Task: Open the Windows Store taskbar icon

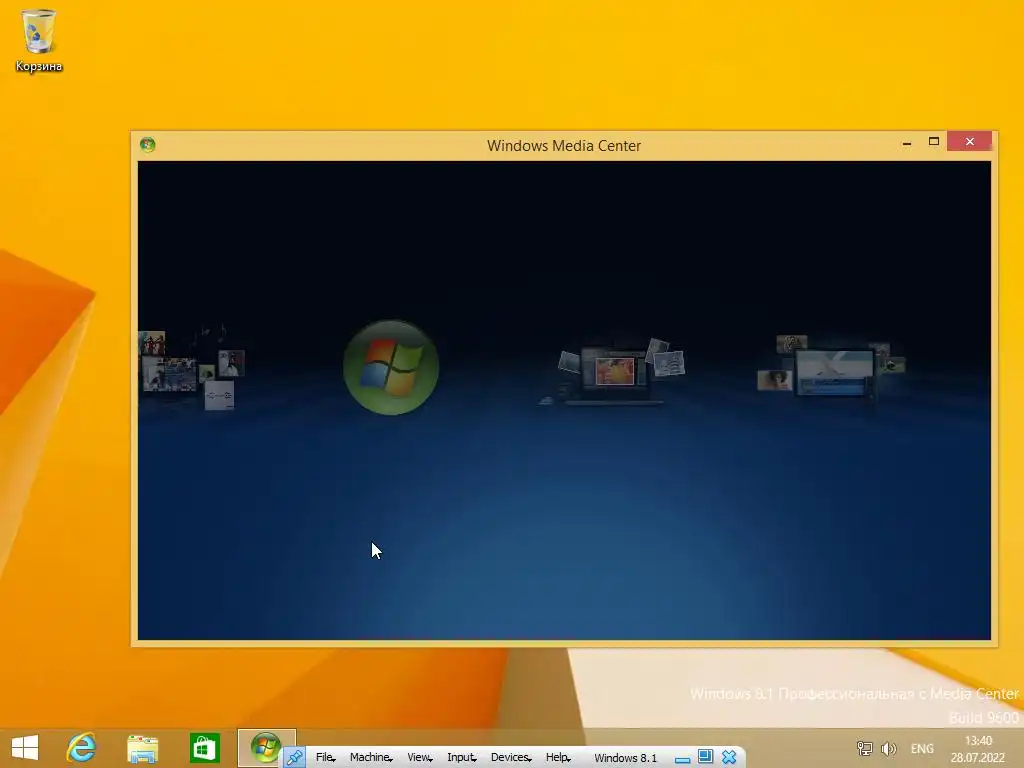Action: (204, 748)
